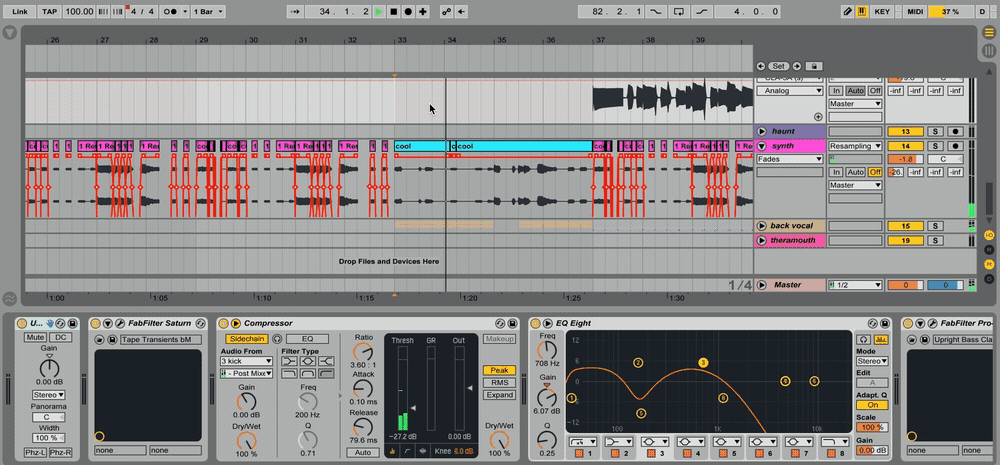Image resolution: width=1000 pixels, height=465 pixels.
Task: Toggle Compressor sidechain headphones listen icon
Action: tap(277, 339)
